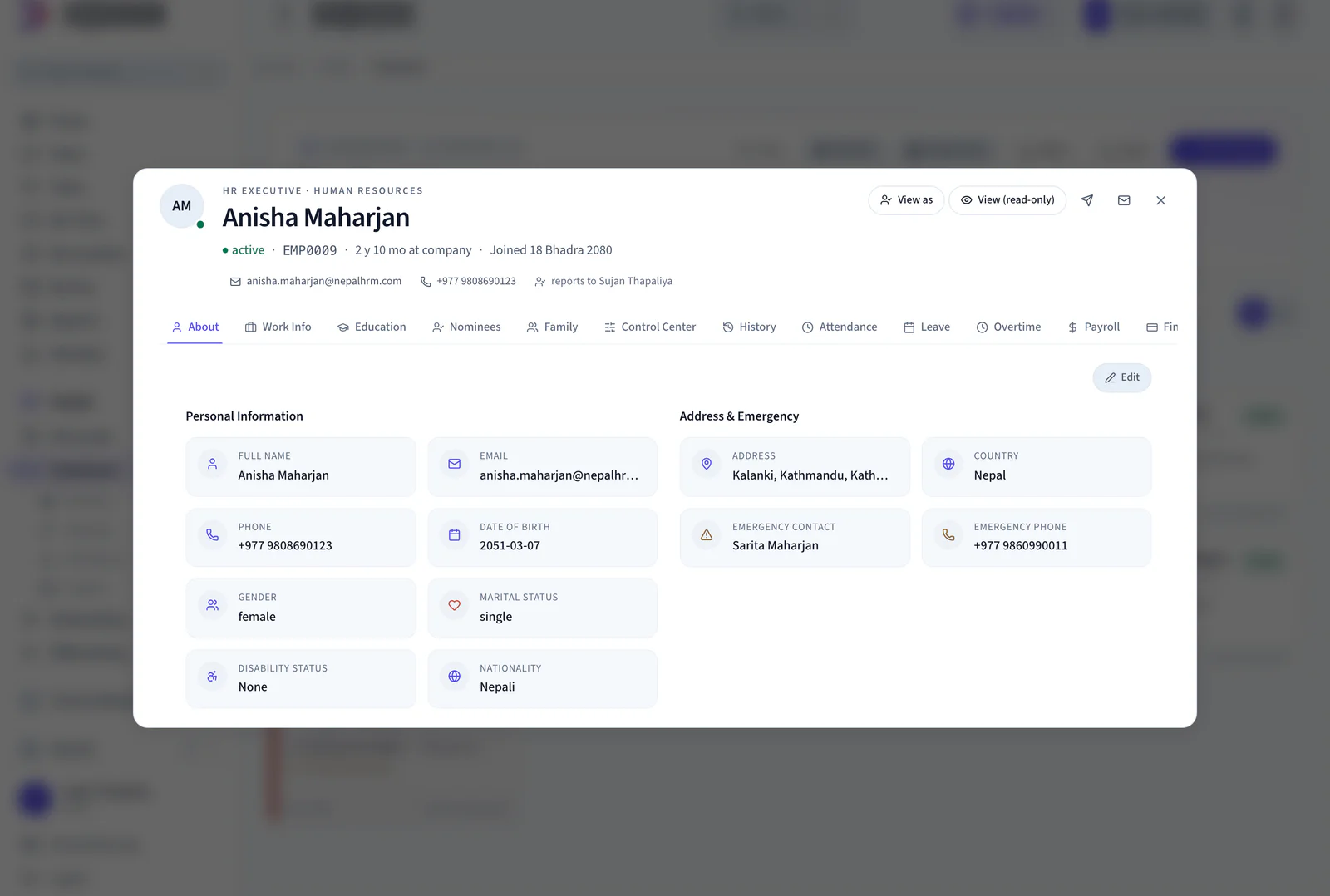Click the Edit button
Viewport: 1330px width, 896px height.
1121,377
